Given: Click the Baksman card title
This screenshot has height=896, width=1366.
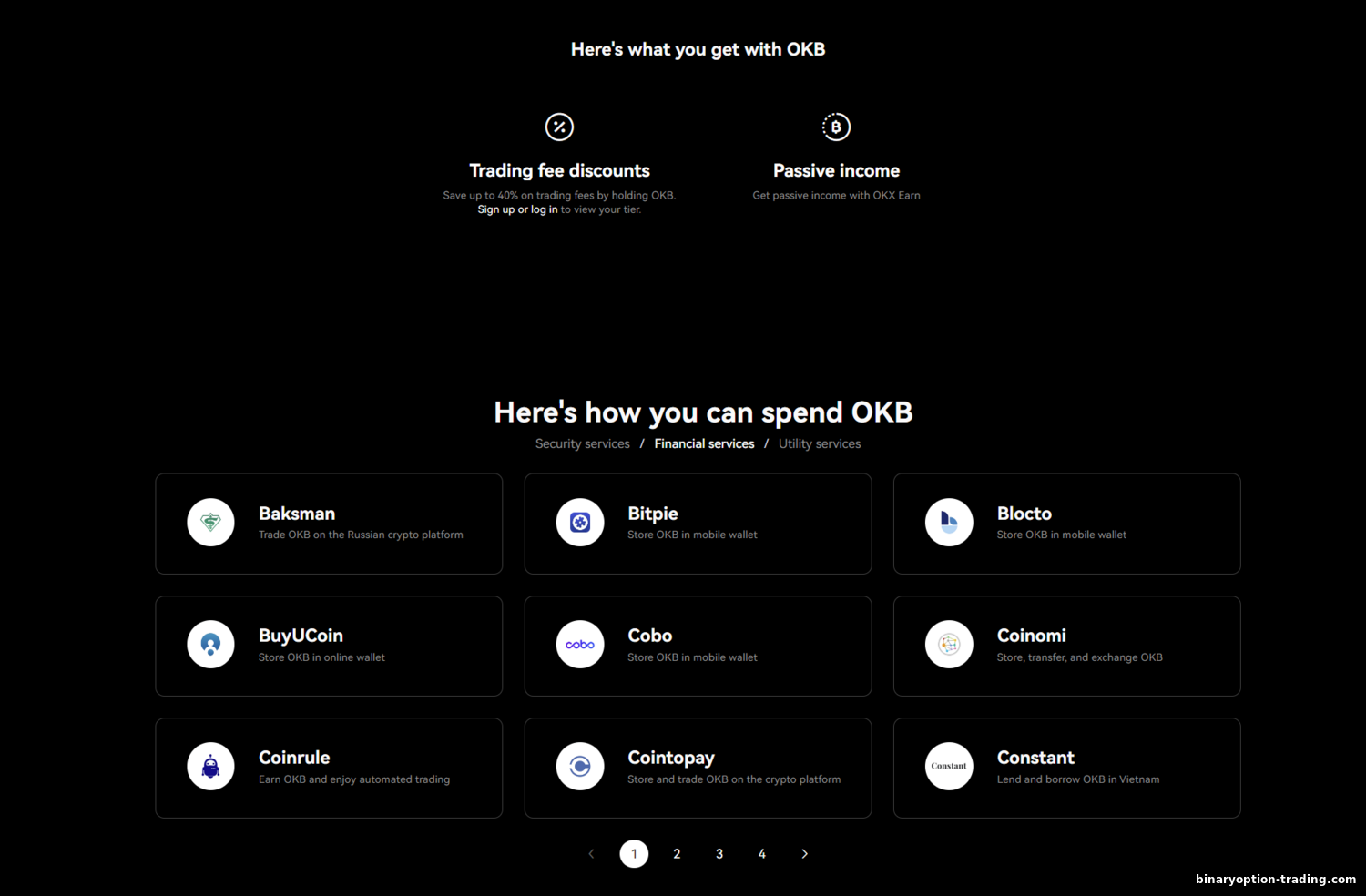Looking at the screenshot, I should pyautogui.click(x=297, y=514).
